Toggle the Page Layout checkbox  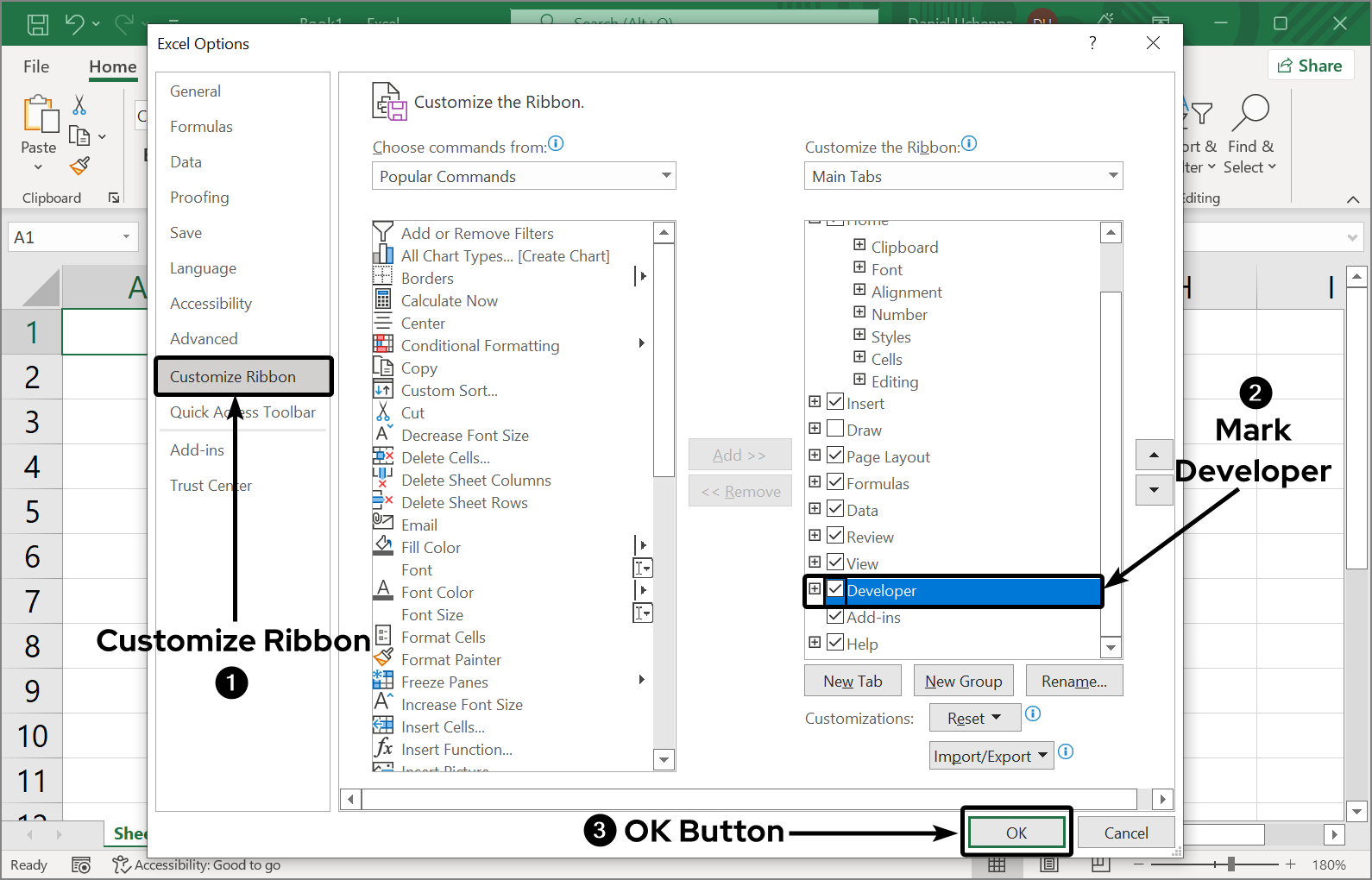coord(835,456)
